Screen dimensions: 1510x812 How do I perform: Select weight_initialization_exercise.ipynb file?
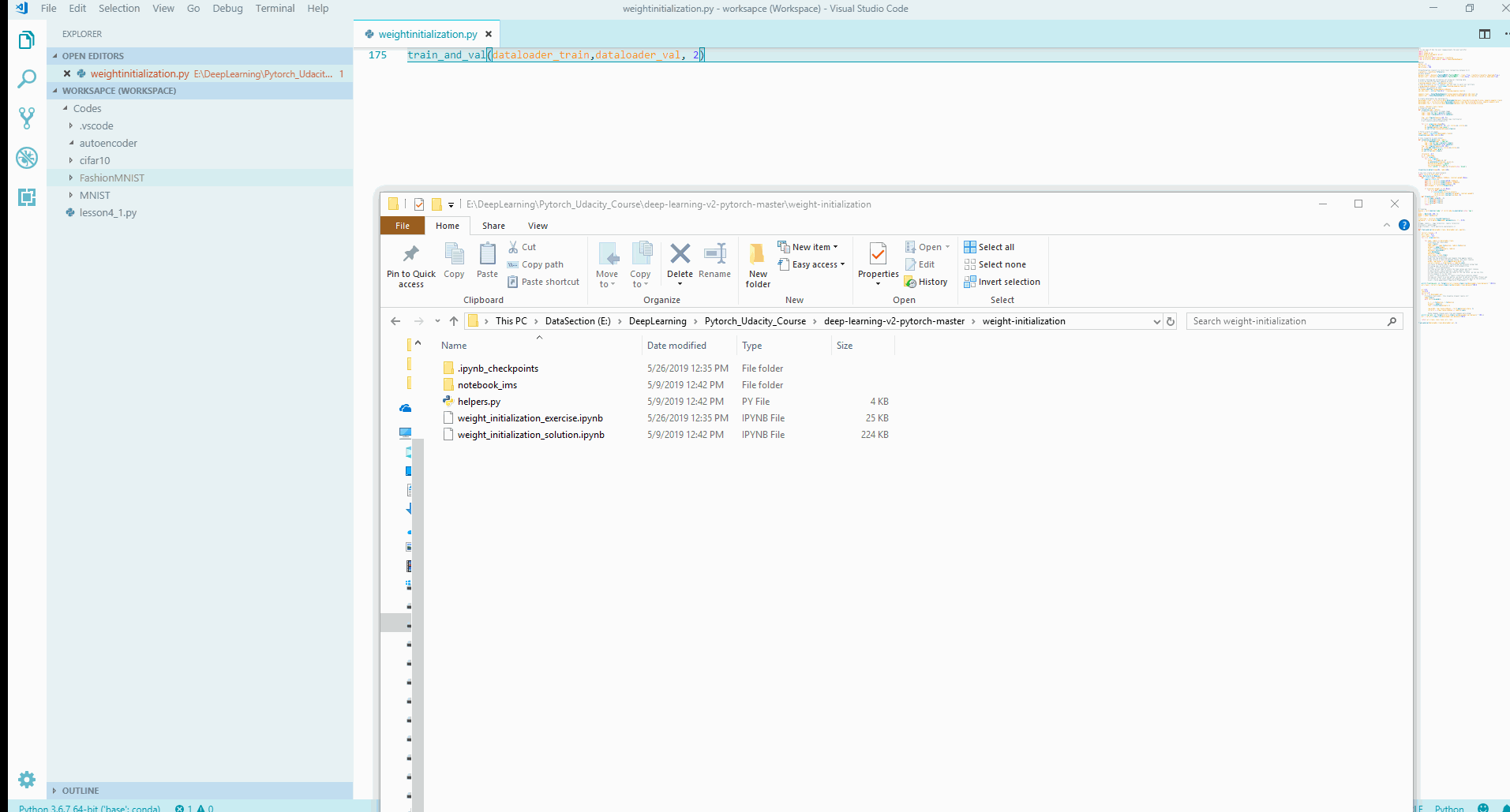point(530,418)
